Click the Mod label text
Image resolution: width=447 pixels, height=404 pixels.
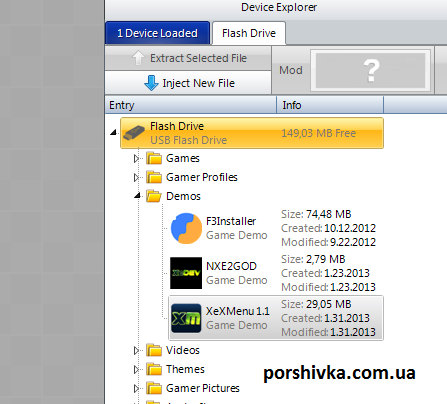click(x=291, y=70)
